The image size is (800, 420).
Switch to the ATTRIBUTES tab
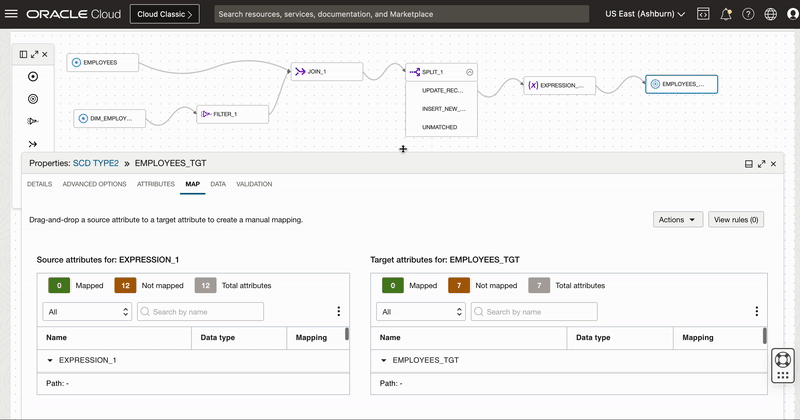tap(156, 184)
